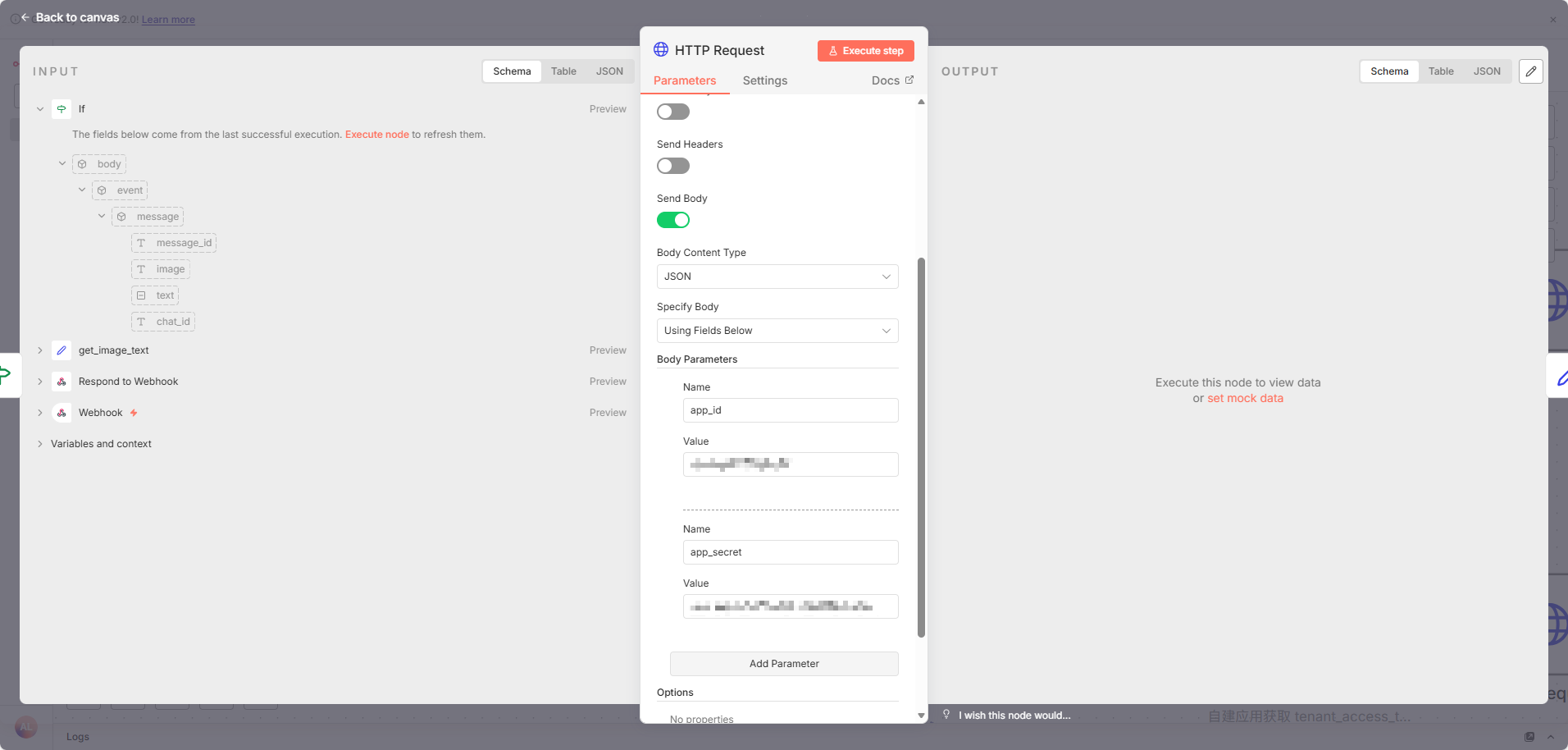Click the Back to canvas arrow
The width and height of the screenshot is (1568, 750).
[25, 17]
